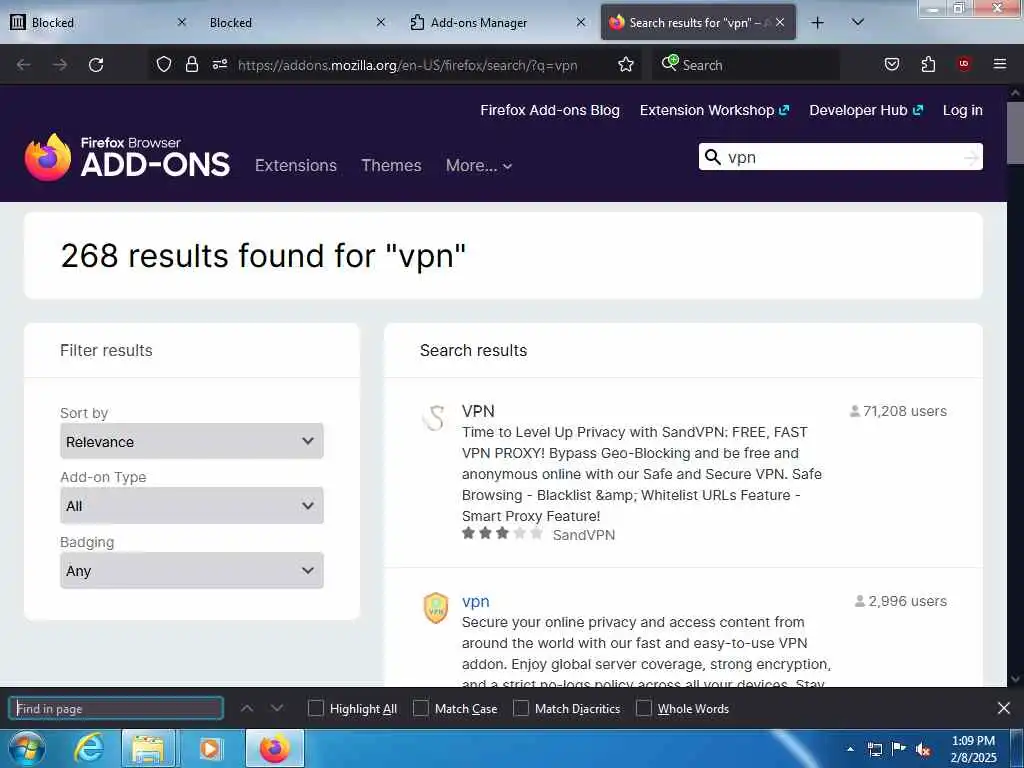Close the first Blocked tab

point(182,22)
